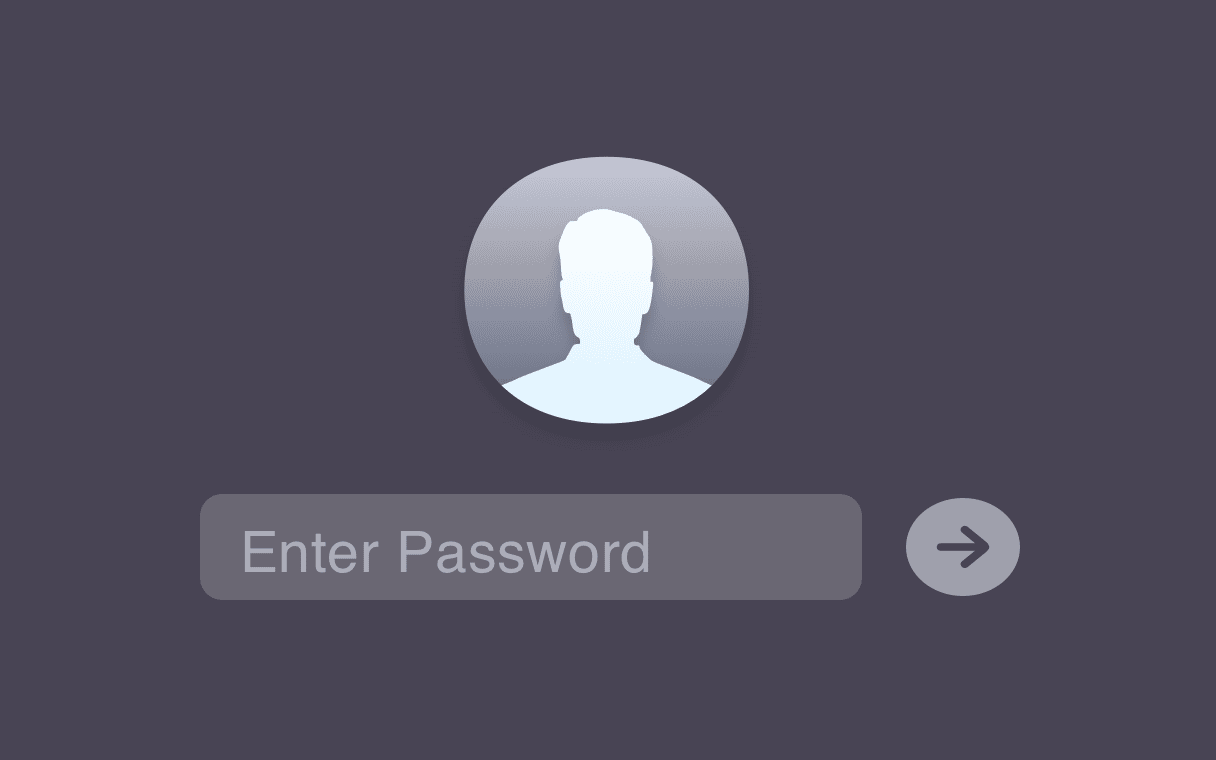1216x760 pixels.
Task: Place cursor in the password entry box
Action: (x=531, y=547)
